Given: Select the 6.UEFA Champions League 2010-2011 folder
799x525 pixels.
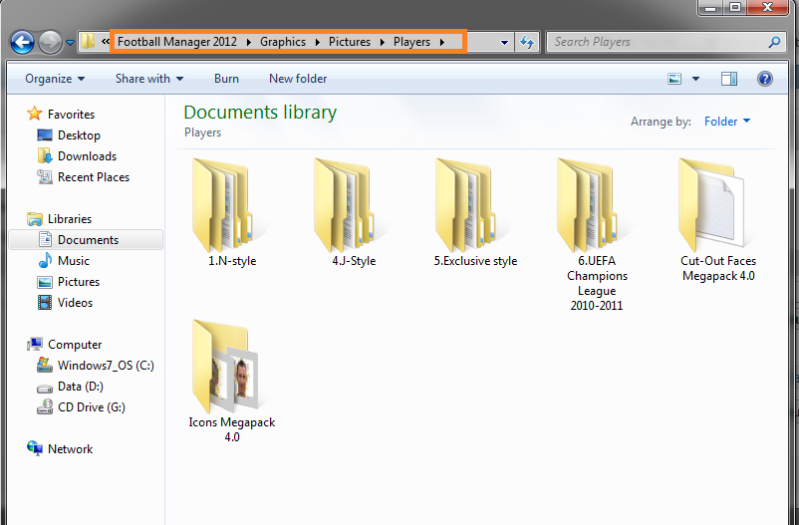Looking at the screenshot, I should (x=596, y=234).
